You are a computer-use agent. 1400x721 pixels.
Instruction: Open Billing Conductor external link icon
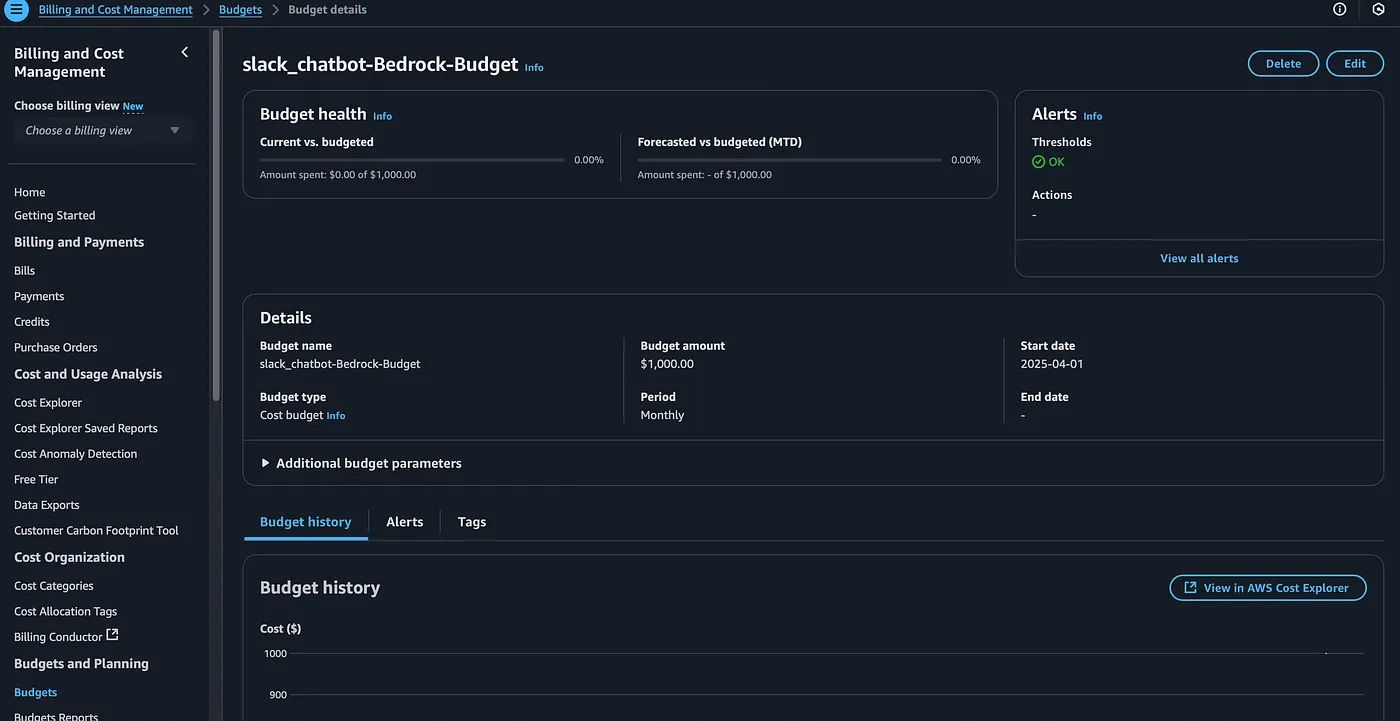click(x=112, y=635)
